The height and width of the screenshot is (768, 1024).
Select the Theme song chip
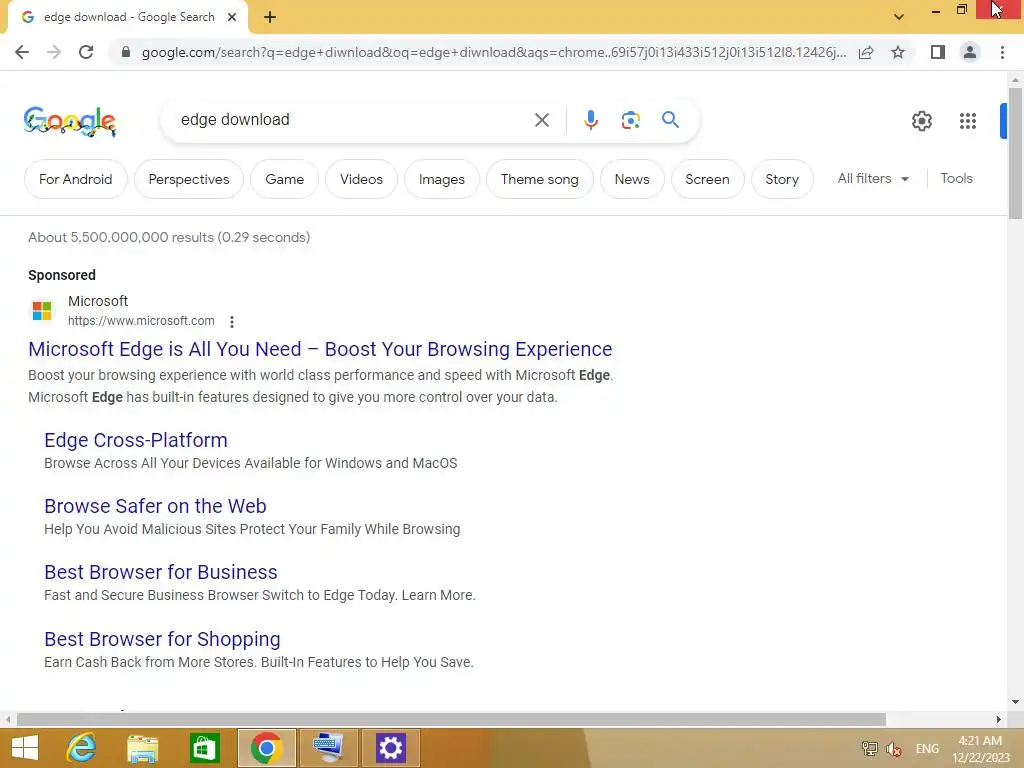click(x=539, y=179)
